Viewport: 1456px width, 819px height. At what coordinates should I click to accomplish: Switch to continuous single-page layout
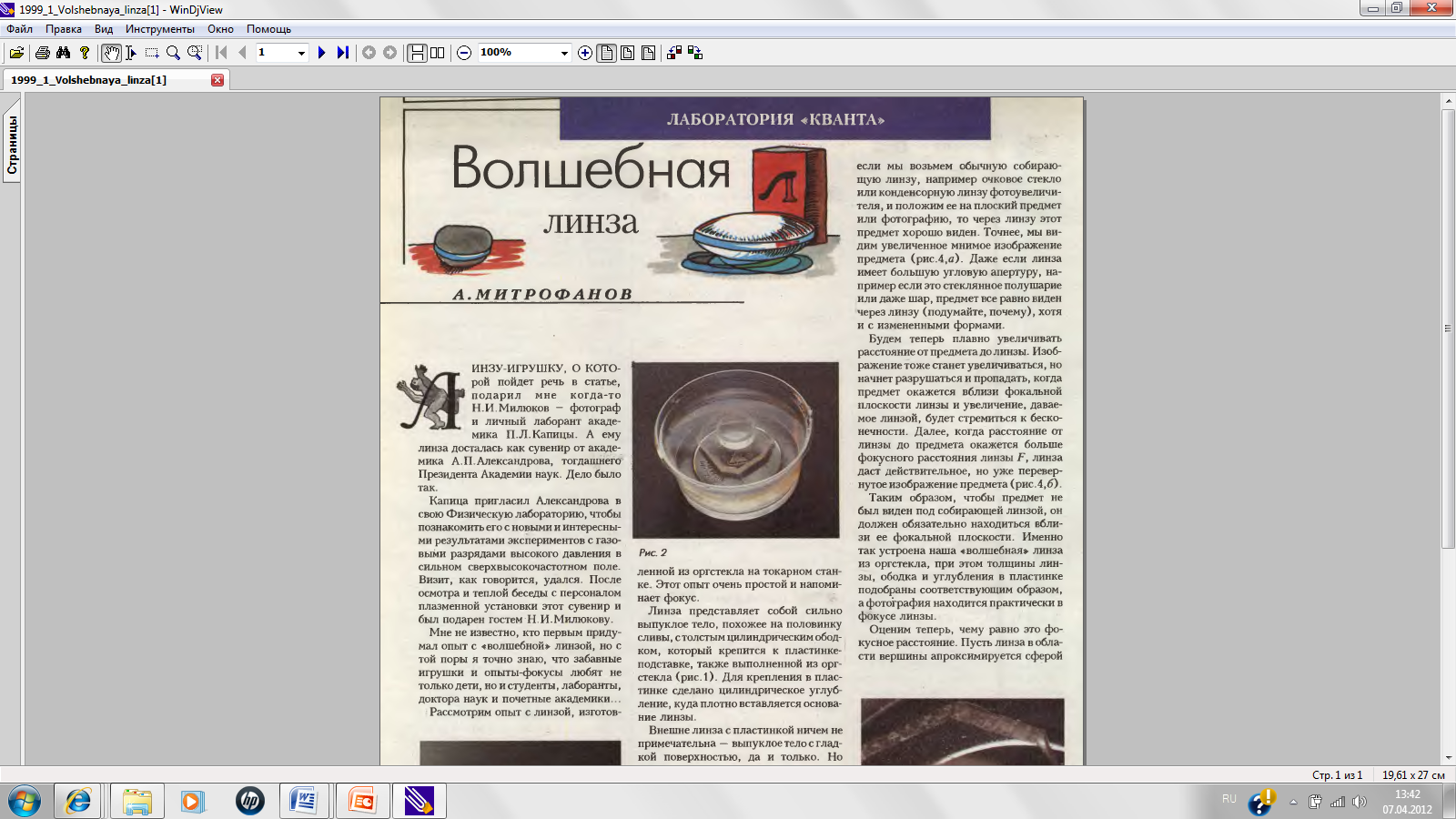pos(417,53)
